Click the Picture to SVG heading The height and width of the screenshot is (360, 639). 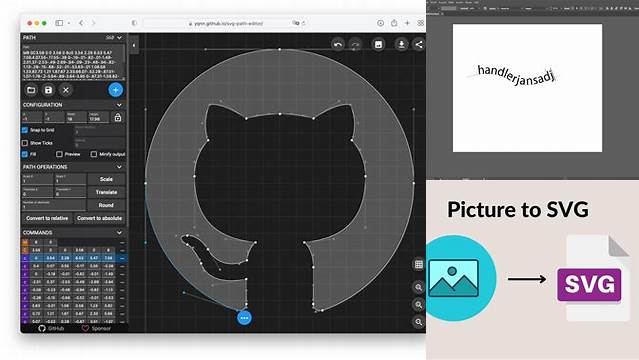518,210
